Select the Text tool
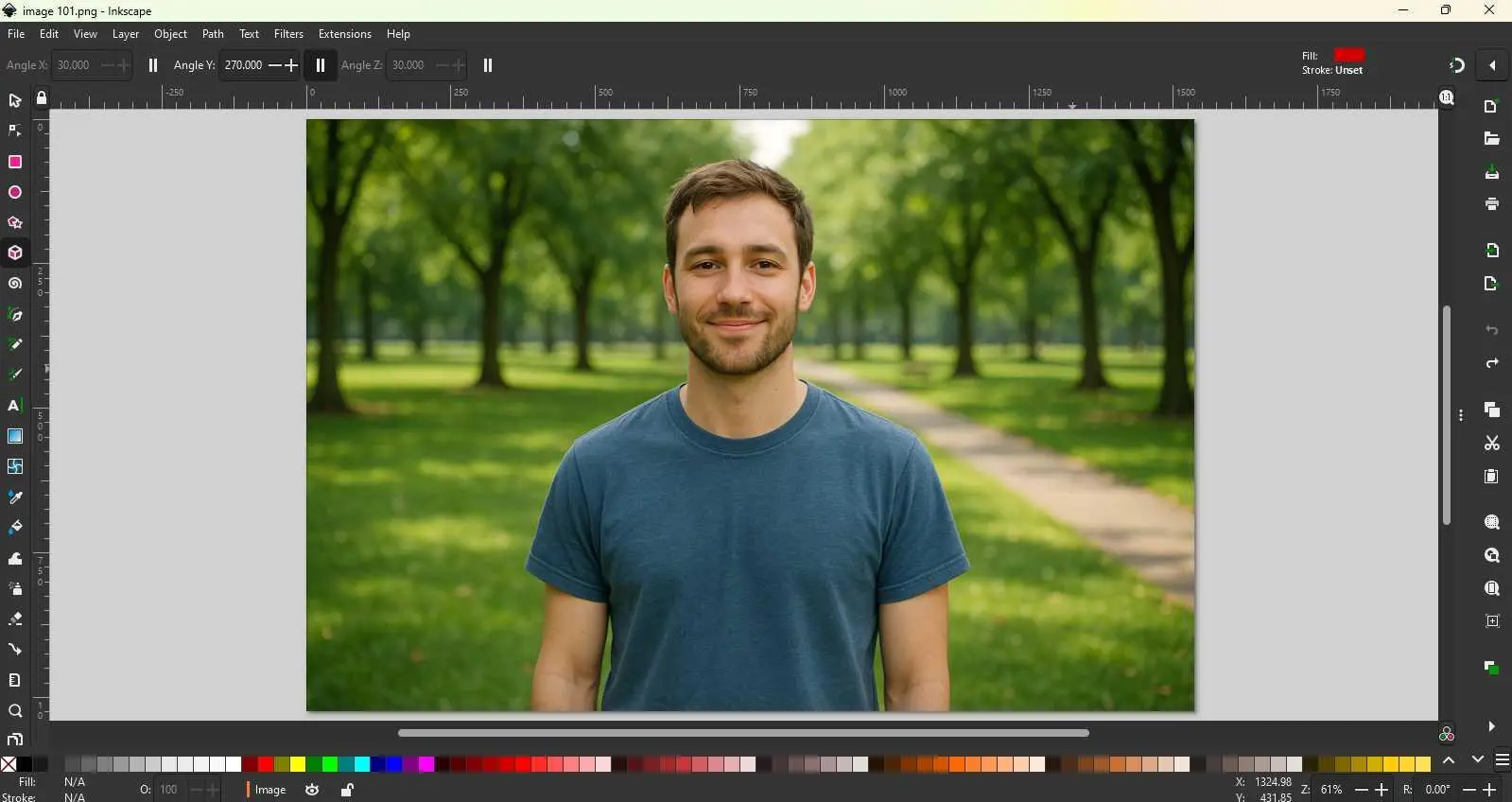 tap(15, 406)
